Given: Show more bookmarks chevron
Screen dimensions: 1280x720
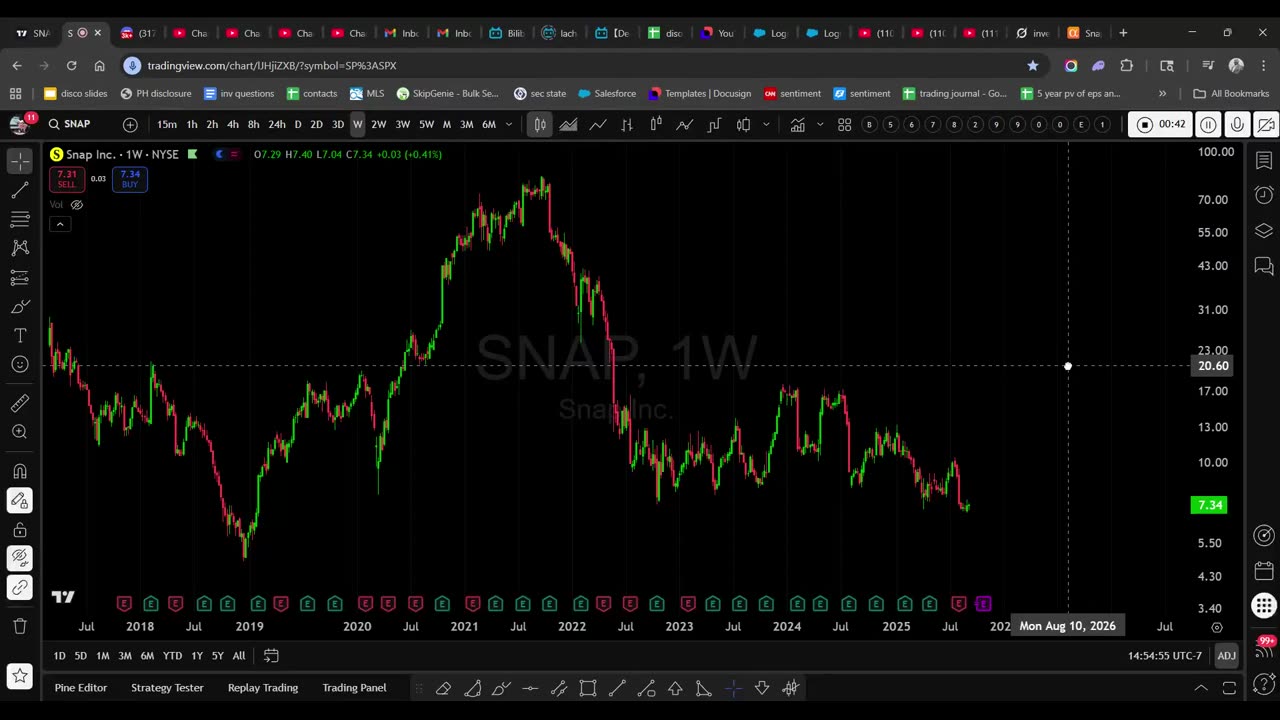Looking at the screenshot, I should coord(1162,93).
